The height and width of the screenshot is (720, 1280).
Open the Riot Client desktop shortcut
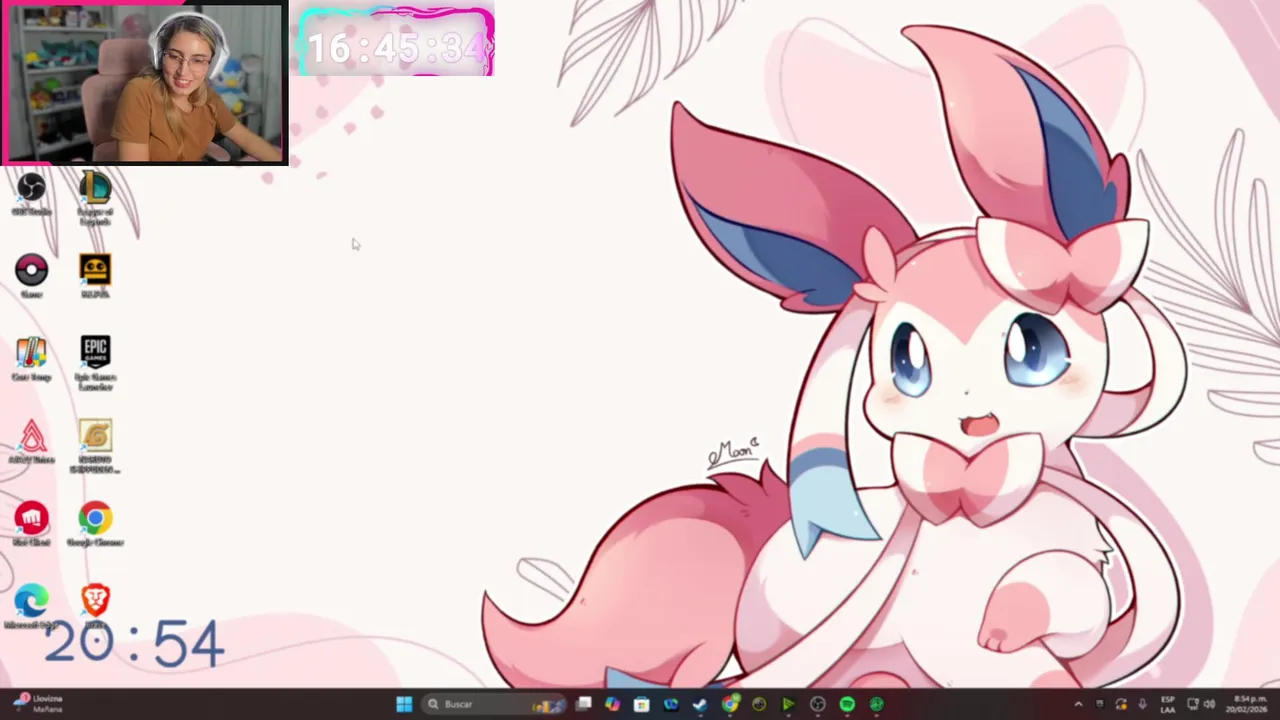[31, 525]
